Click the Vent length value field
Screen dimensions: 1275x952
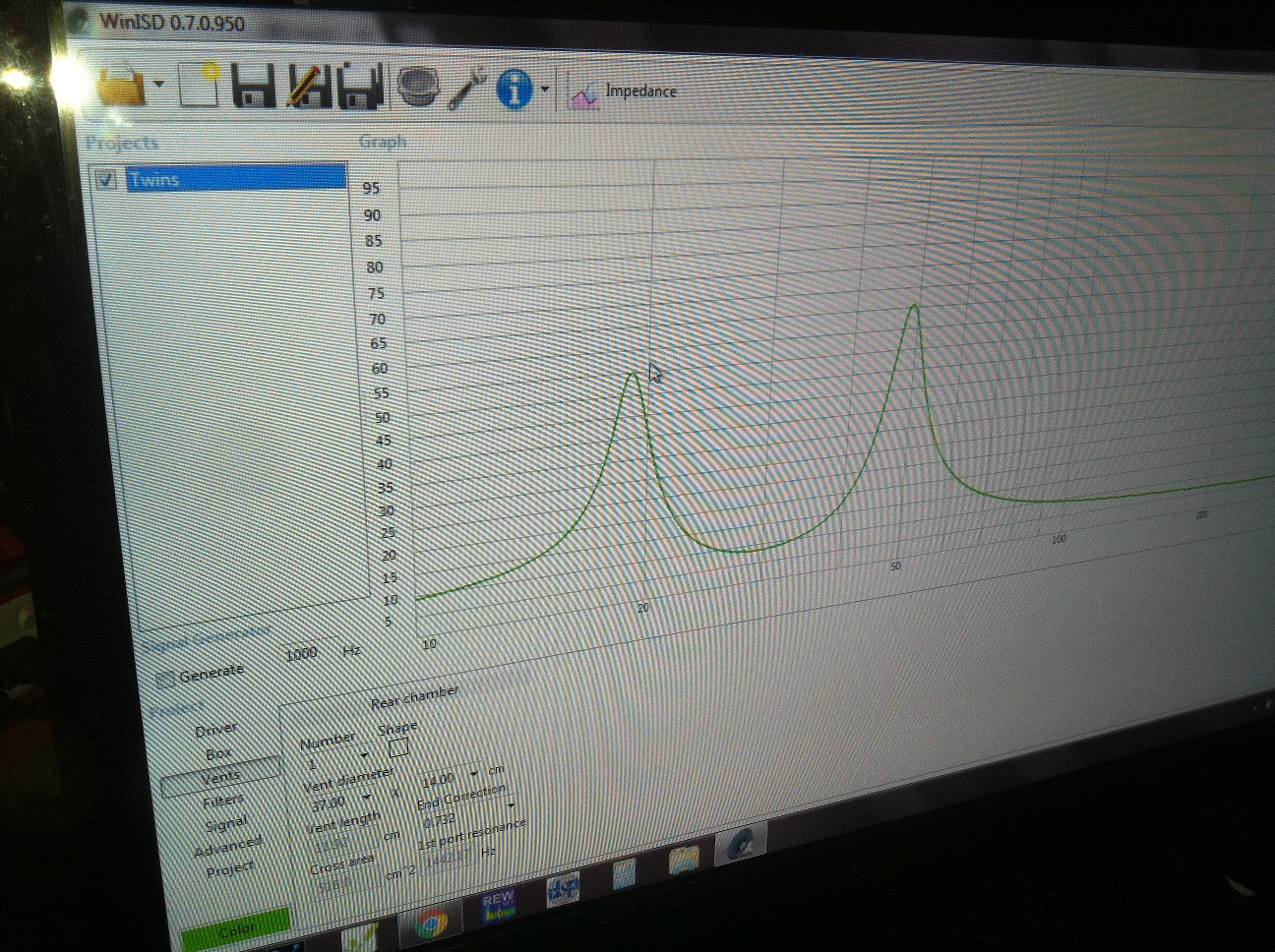click(343, 843)
